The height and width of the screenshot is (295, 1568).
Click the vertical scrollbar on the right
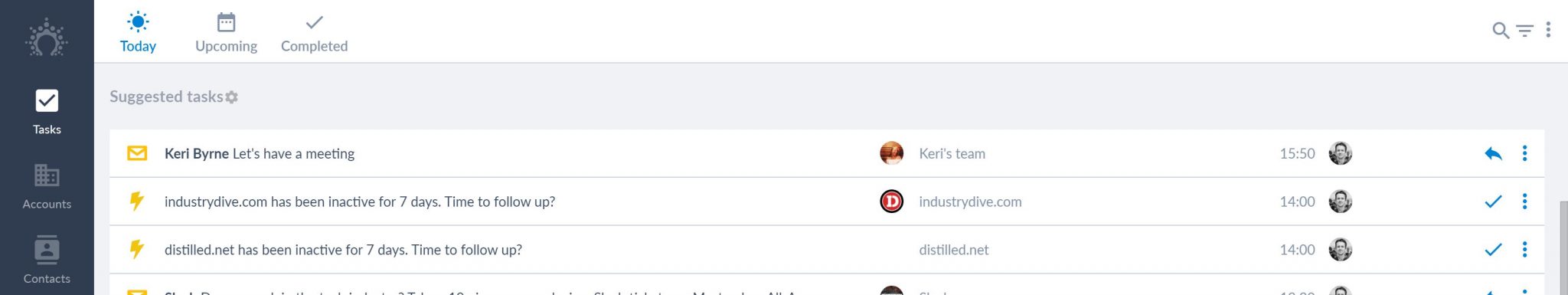point(1563,247)
